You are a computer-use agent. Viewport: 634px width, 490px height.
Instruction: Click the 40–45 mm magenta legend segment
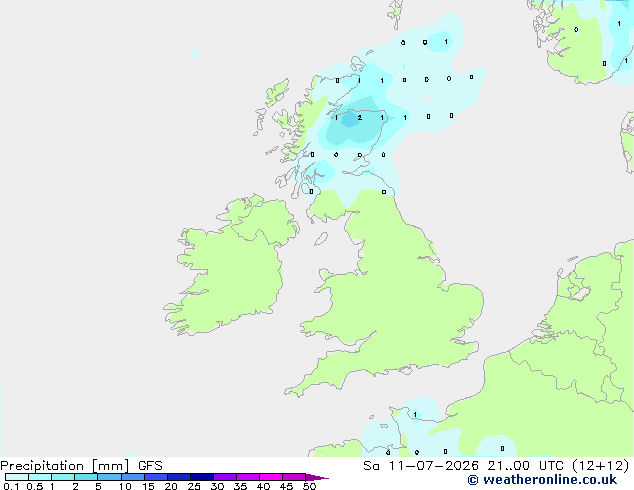click(271, 477)
